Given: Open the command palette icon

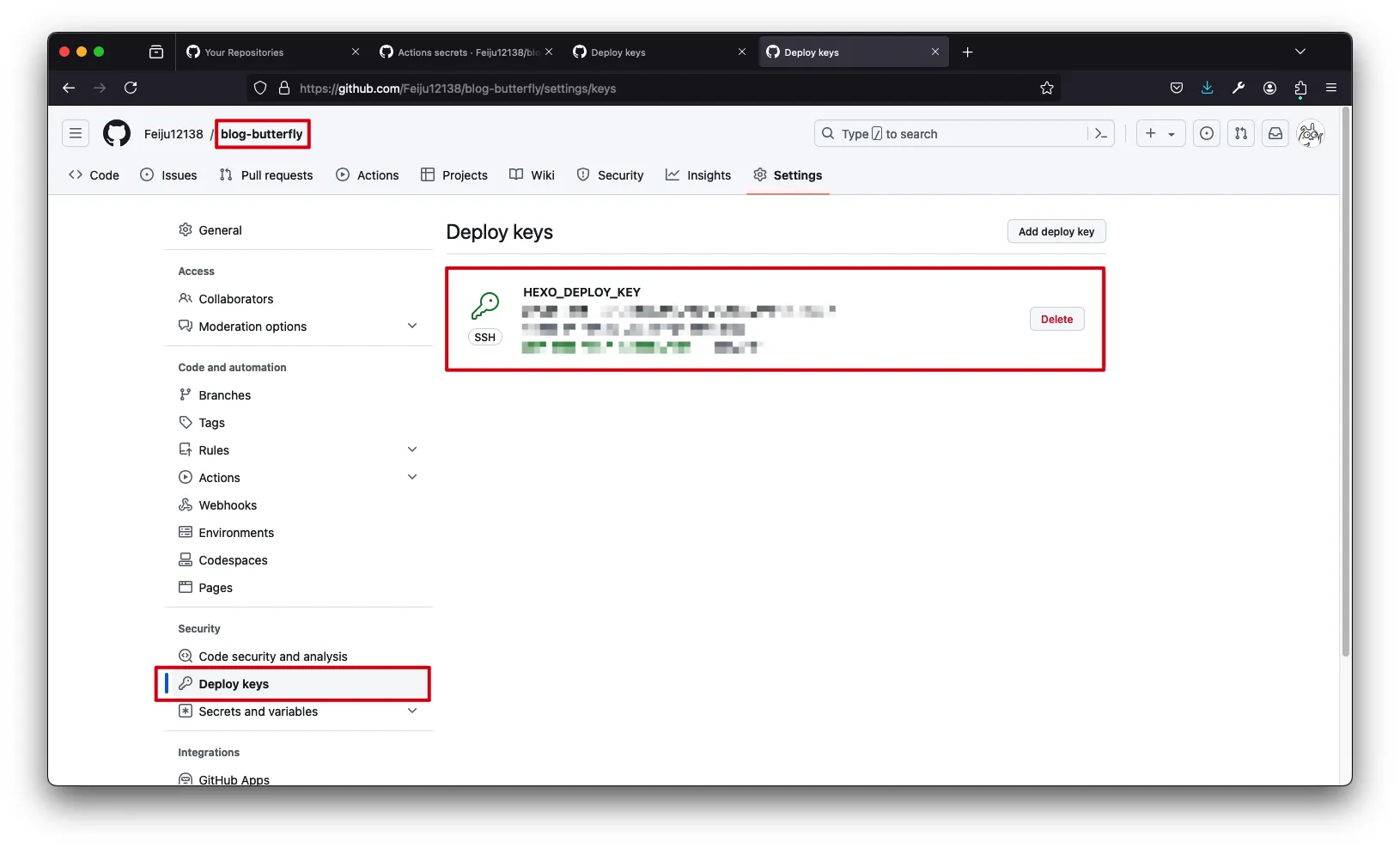Looking at the screenshot, I should [x=1100, y=134].
